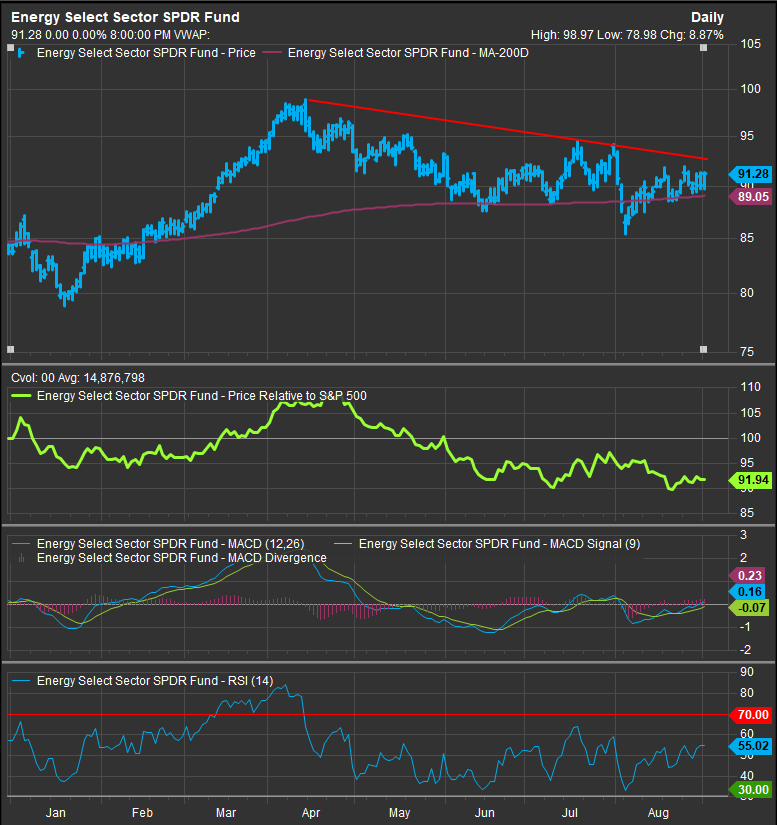Click the Price legend label

[x=146, y=53]
